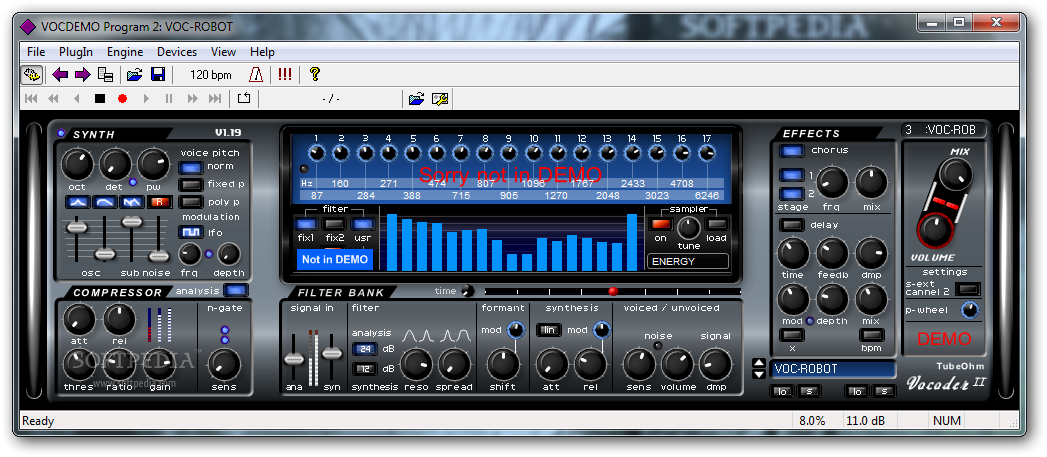The image size is (1047, 457).
Task: Toggle the sampler on button
Action: point(660,224)
